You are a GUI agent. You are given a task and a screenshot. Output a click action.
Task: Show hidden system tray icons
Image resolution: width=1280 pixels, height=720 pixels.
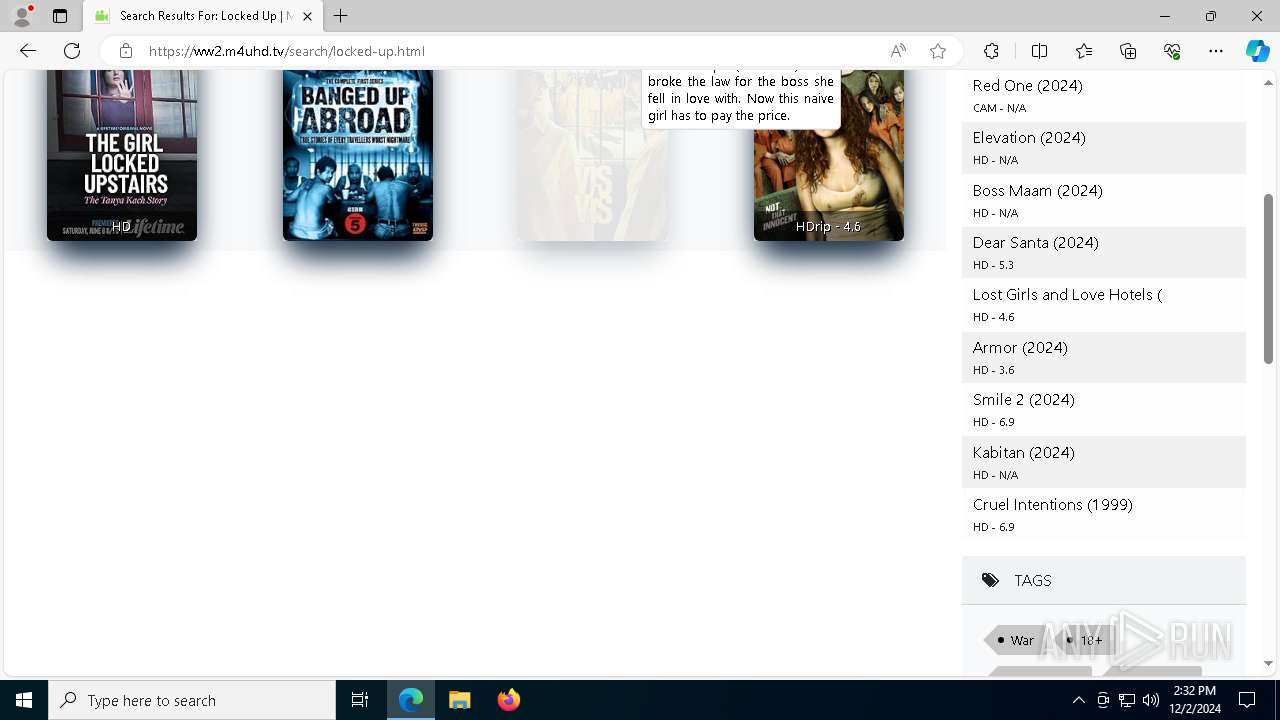[1078, 700]
